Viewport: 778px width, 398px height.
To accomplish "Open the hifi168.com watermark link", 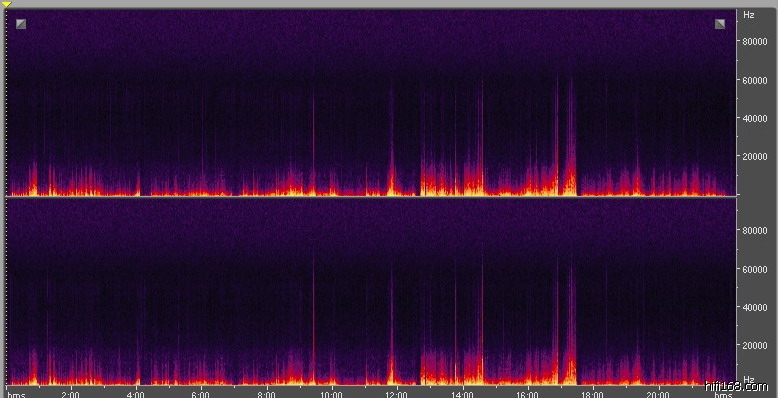I will pyautogui.click(x=736, y=387).
